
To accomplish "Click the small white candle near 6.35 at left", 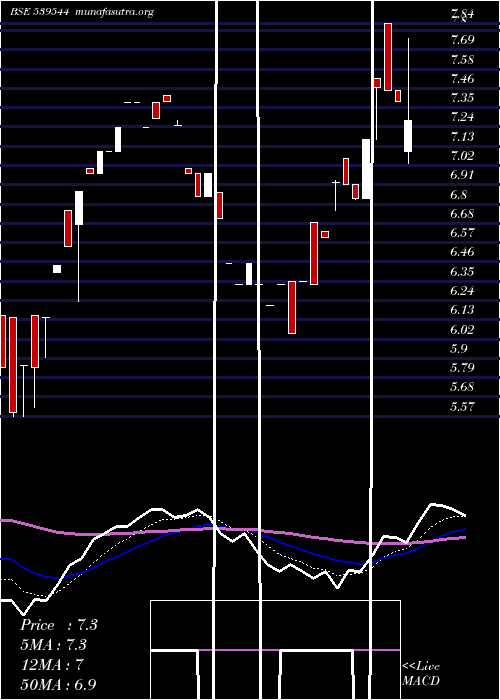I will pyautogui.click(x=57, y=269).
